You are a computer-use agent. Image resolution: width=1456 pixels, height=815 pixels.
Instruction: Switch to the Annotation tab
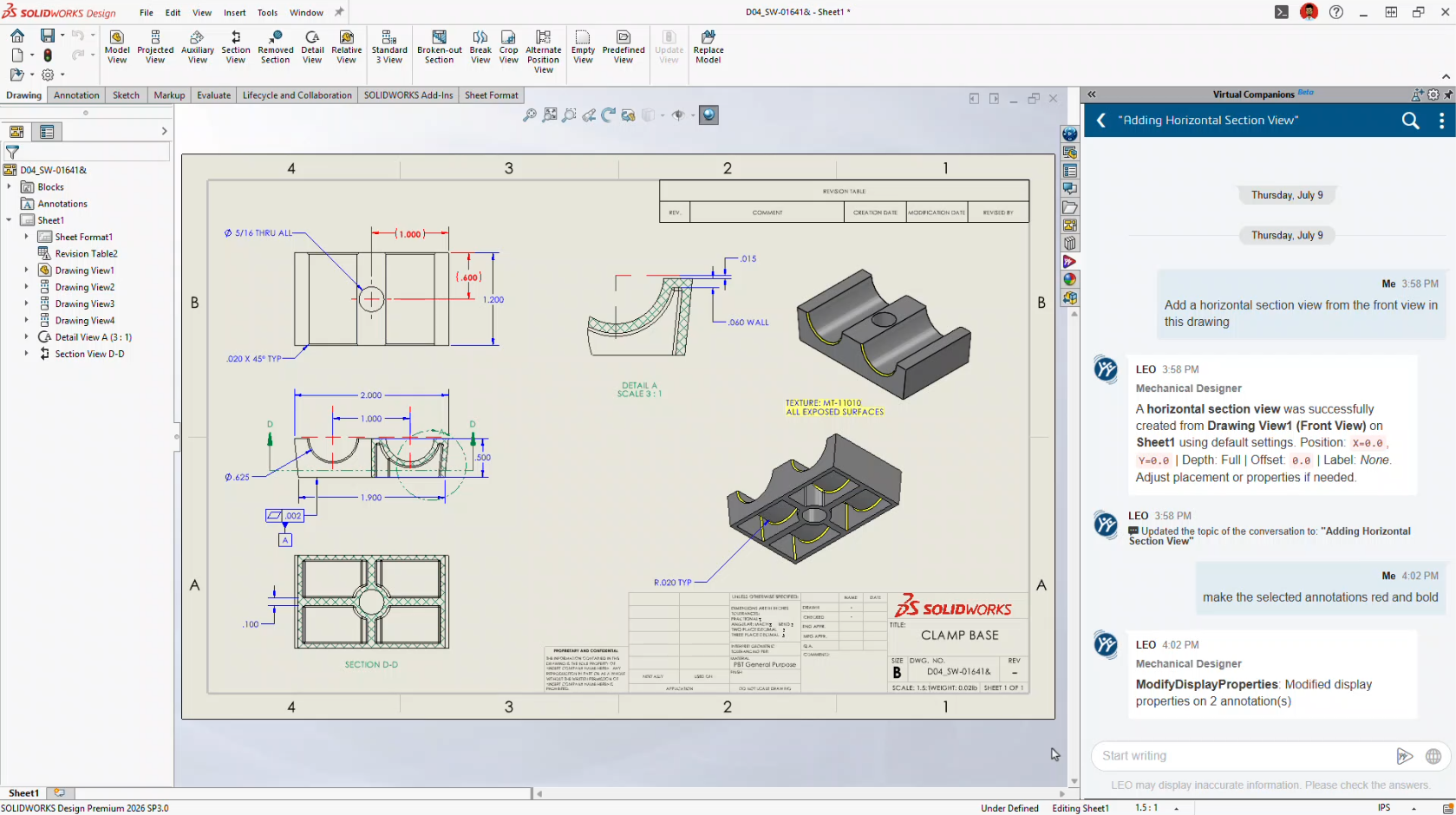[76, 95]
